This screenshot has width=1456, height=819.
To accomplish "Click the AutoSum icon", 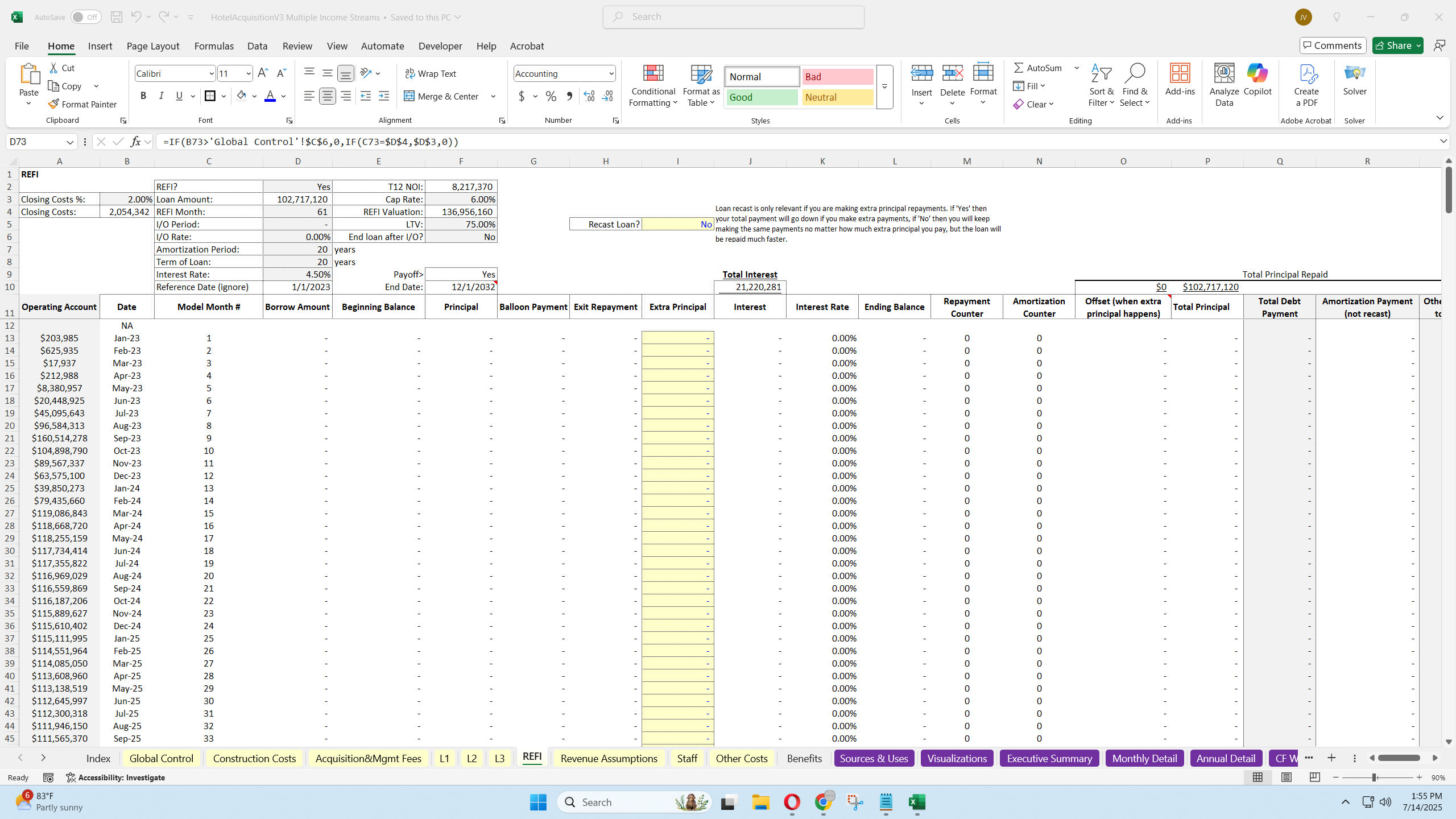I will coord(1020,67).
